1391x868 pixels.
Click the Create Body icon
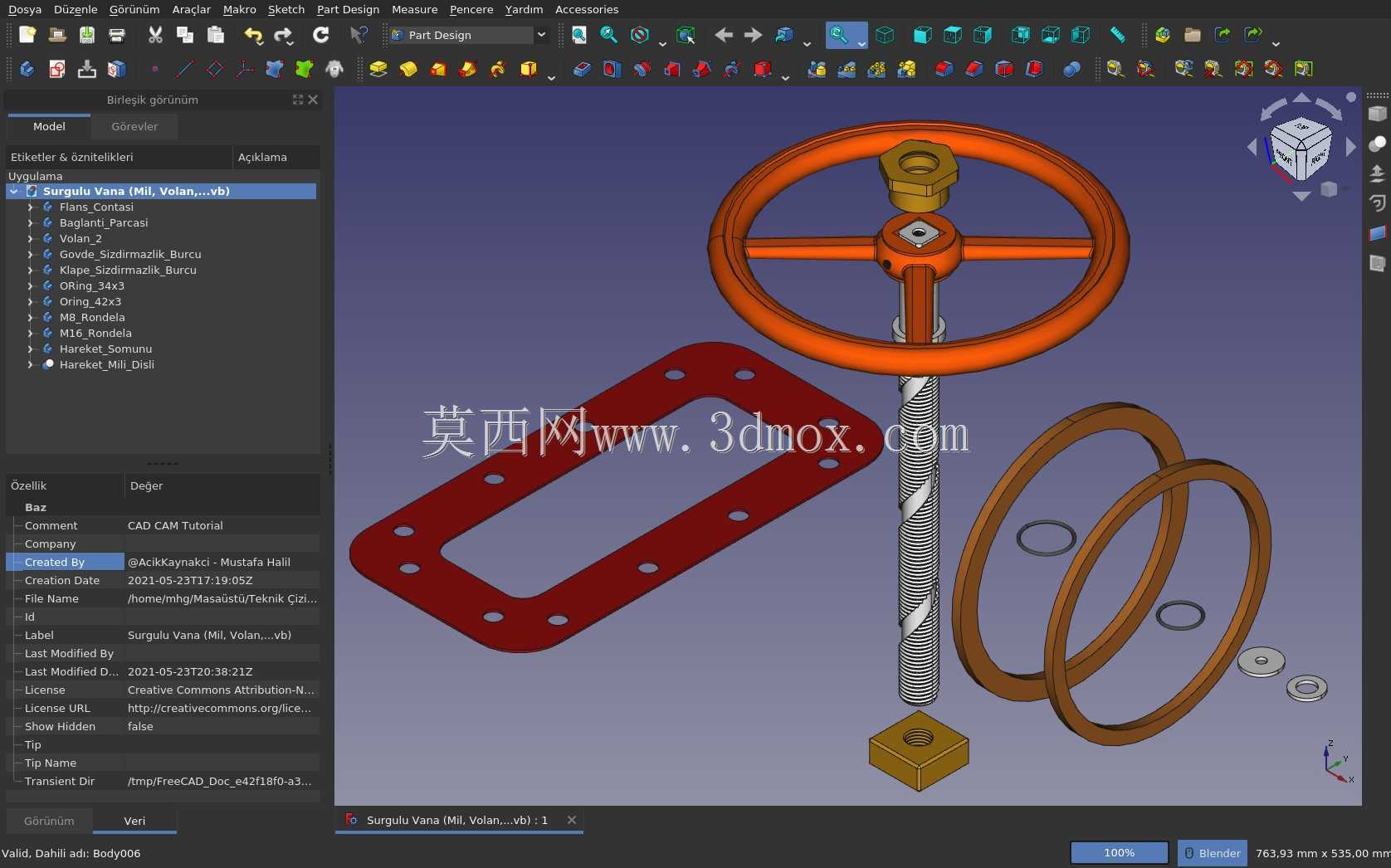(27, 69)
